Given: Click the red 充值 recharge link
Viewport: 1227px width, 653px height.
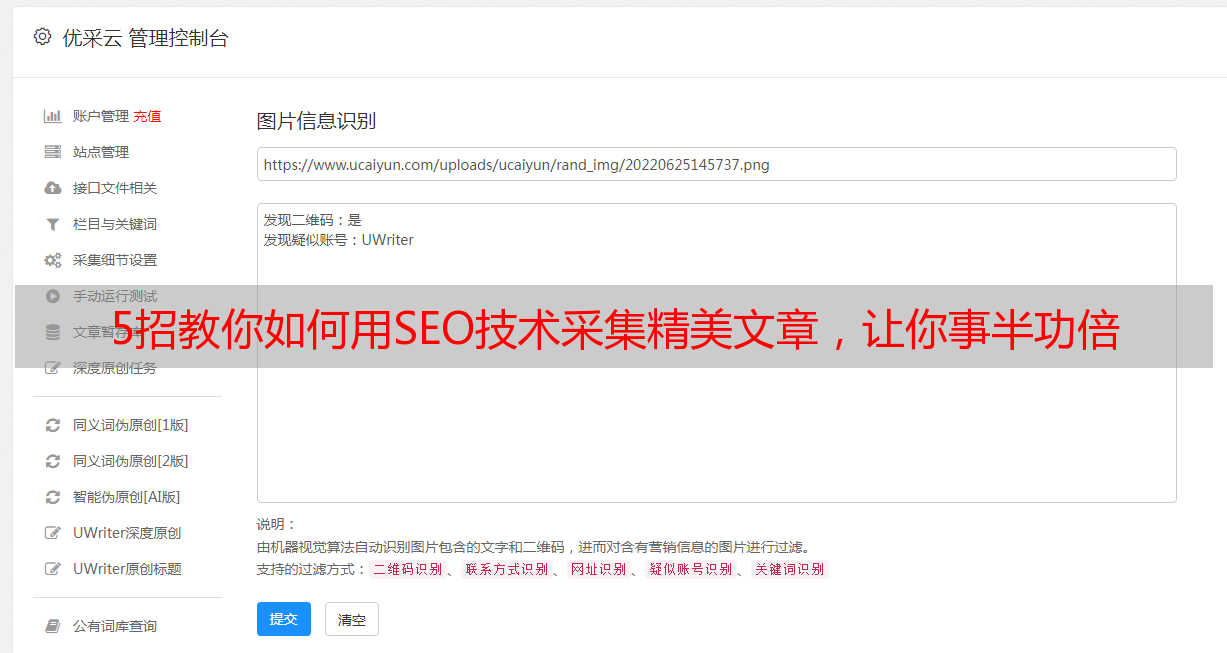Looking at the screenshot, I should 147,116.
